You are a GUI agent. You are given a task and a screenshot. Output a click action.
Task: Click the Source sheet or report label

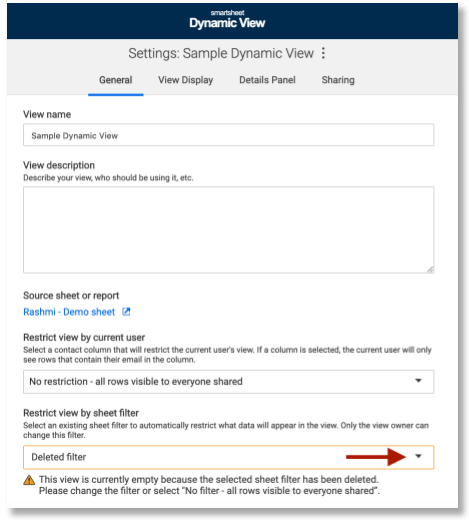point(71,296)
